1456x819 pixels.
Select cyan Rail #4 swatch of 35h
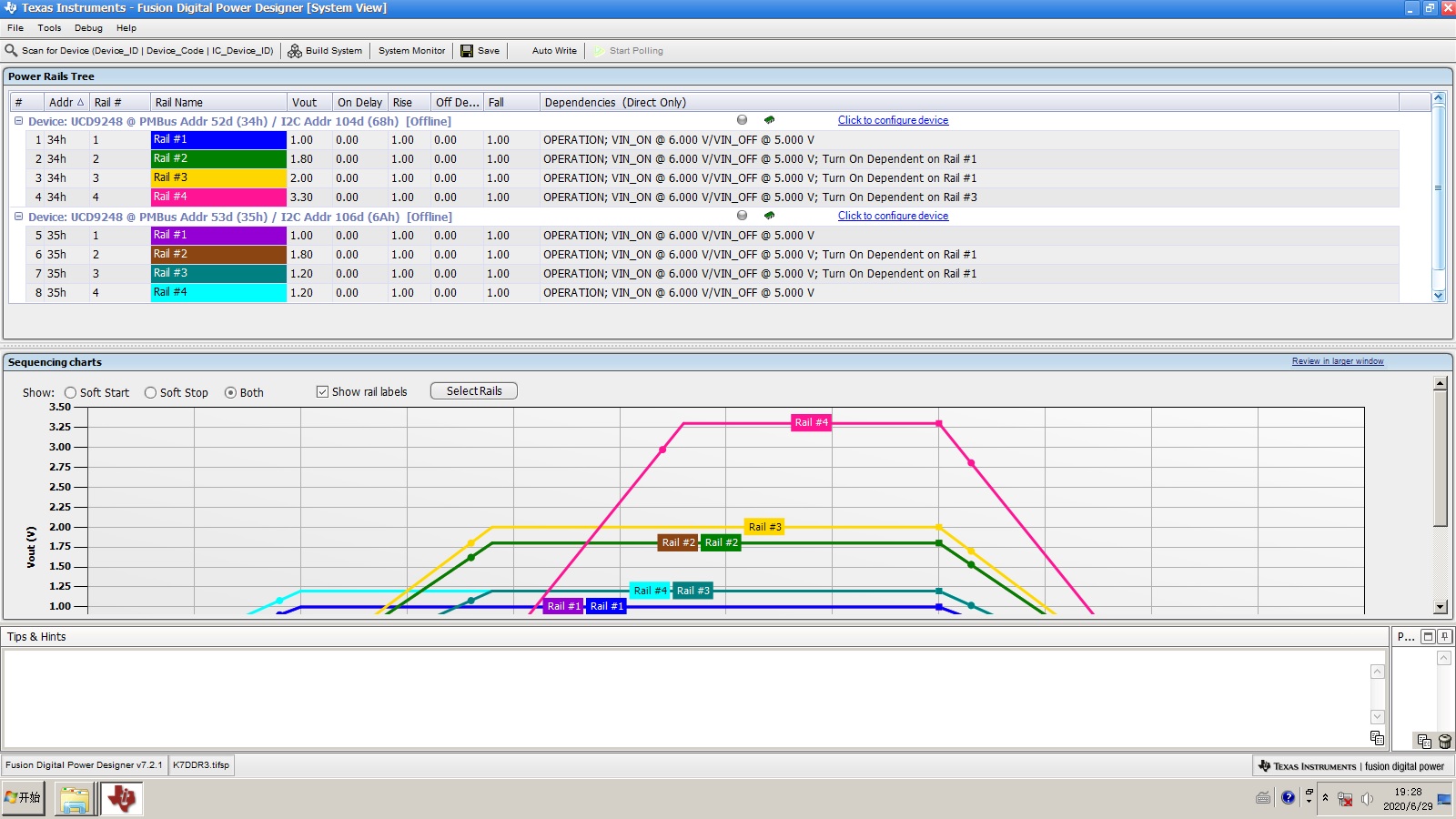tap(218, 293)
